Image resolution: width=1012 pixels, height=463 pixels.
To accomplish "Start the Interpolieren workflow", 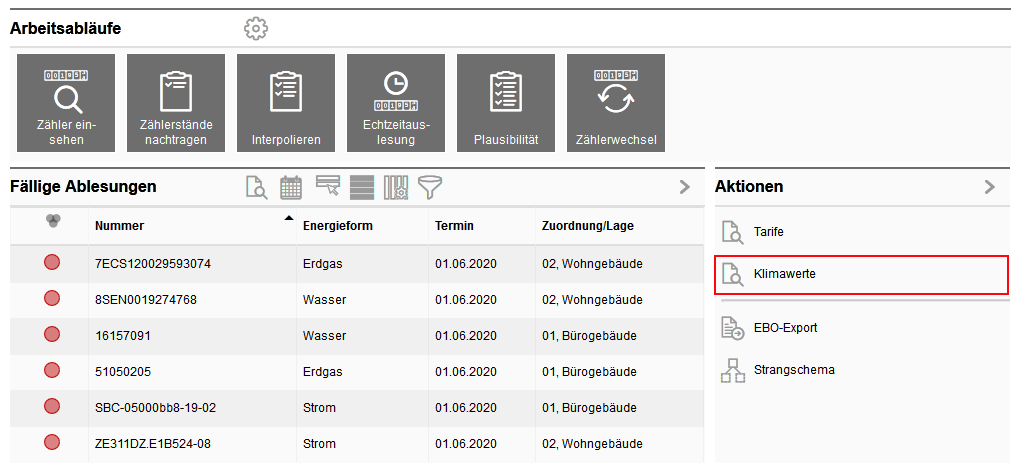I will tap(286, 103).
